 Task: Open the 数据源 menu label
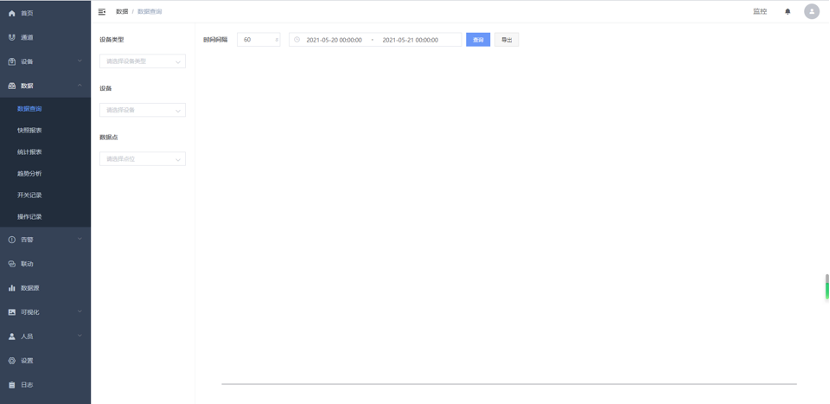30,288
